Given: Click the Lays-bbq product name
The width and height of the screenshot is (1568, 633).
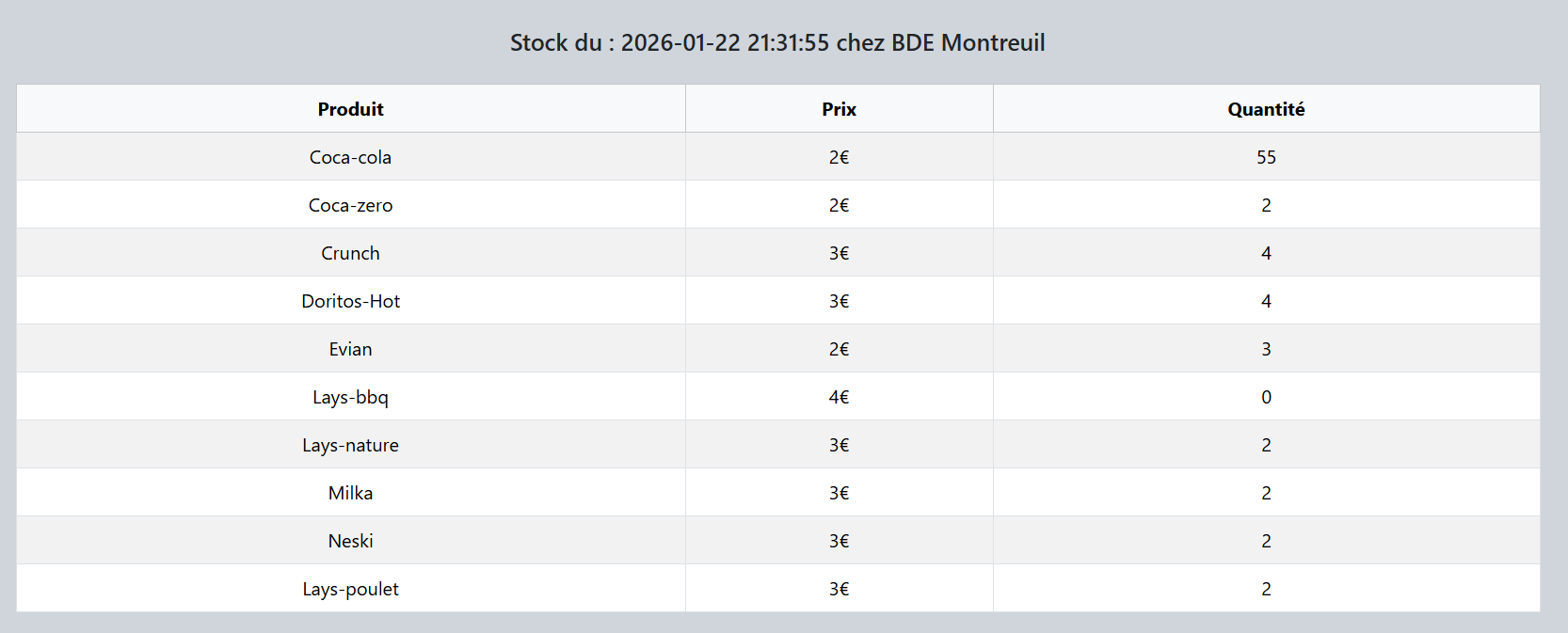Looking at the screenshot, I should tap(350, 397).
